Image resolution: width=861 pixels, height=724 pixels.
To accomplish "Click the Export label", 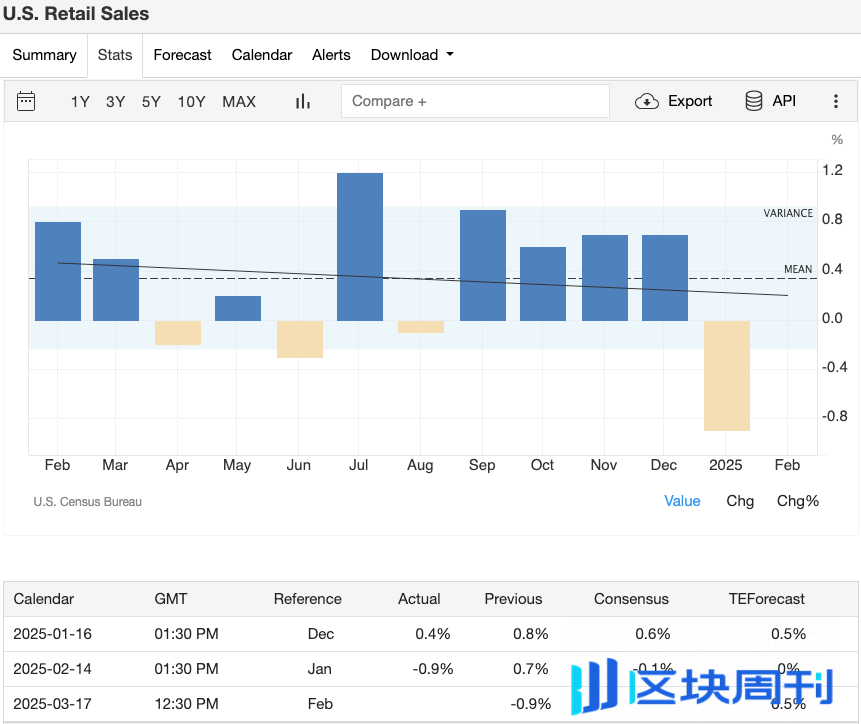I will 690,101.
